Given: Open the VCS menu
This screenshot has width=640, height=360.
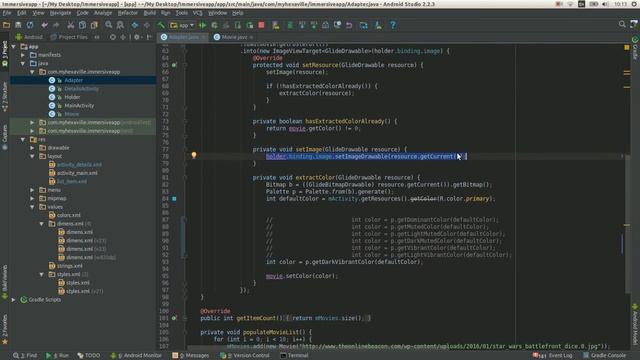Looking at the screenshot, I should 198,13.
